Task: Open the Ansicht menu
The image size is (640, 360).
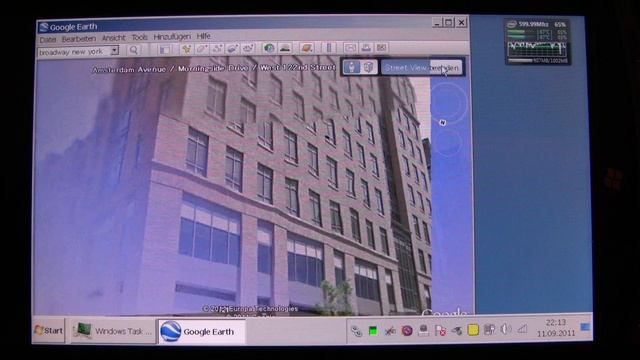Action: tap(113, 38)
